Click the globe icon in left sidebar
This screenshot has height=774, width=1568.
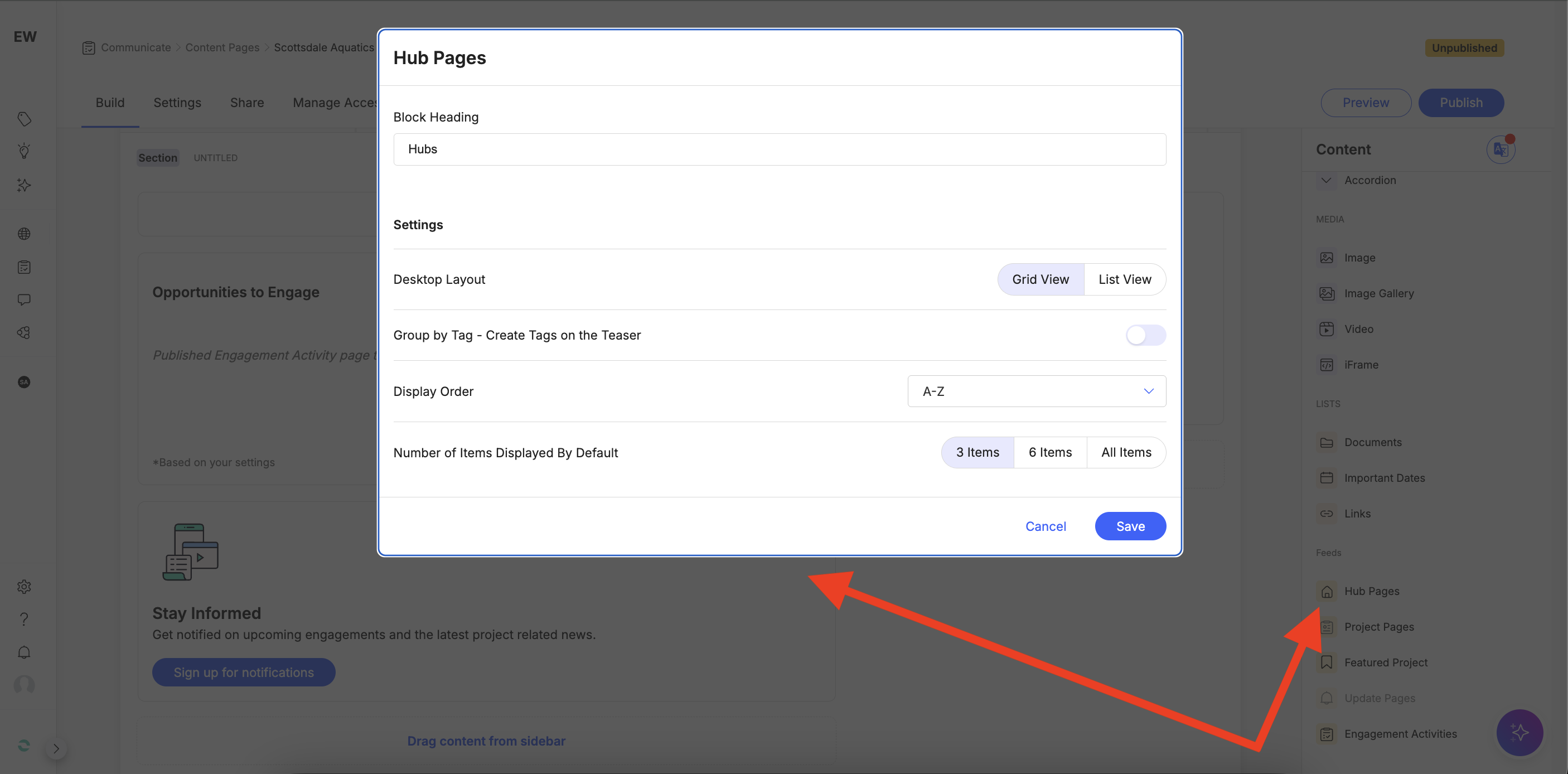(24, 234)
